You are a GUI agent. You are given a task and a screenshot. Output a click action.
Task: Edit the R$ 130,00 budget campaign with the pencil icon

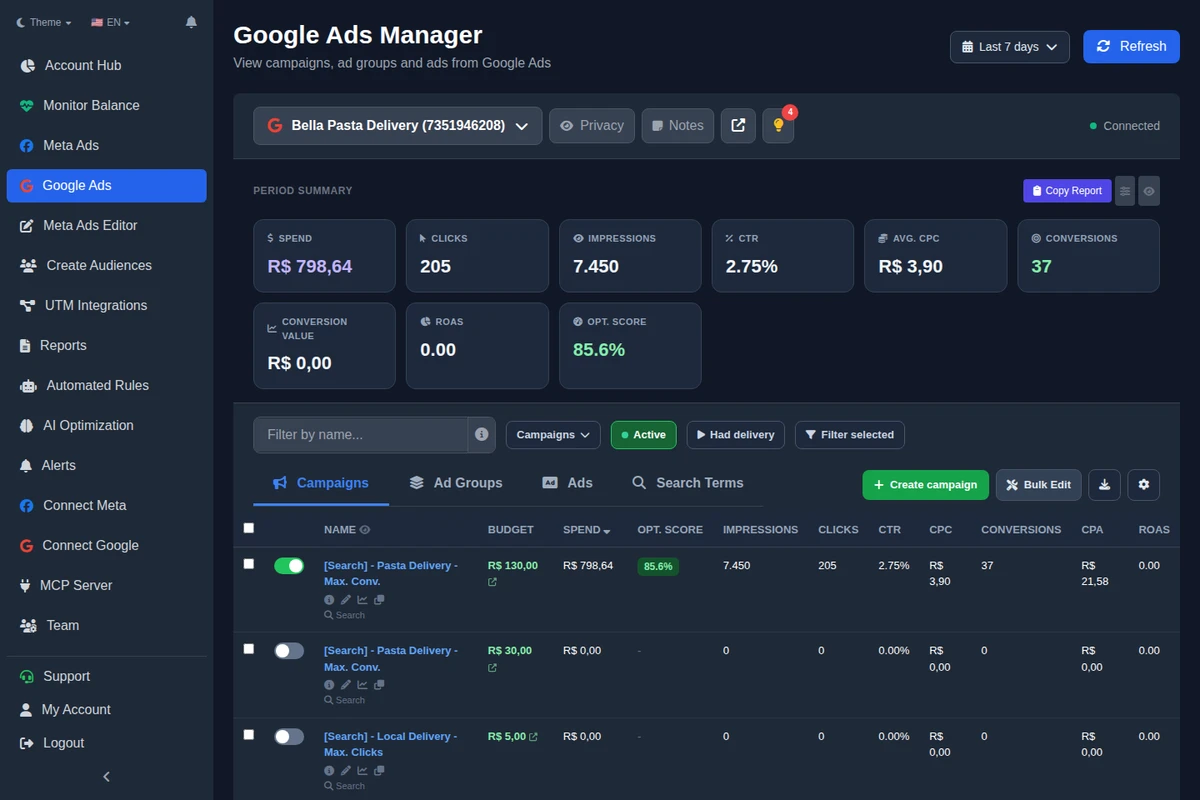346,600
